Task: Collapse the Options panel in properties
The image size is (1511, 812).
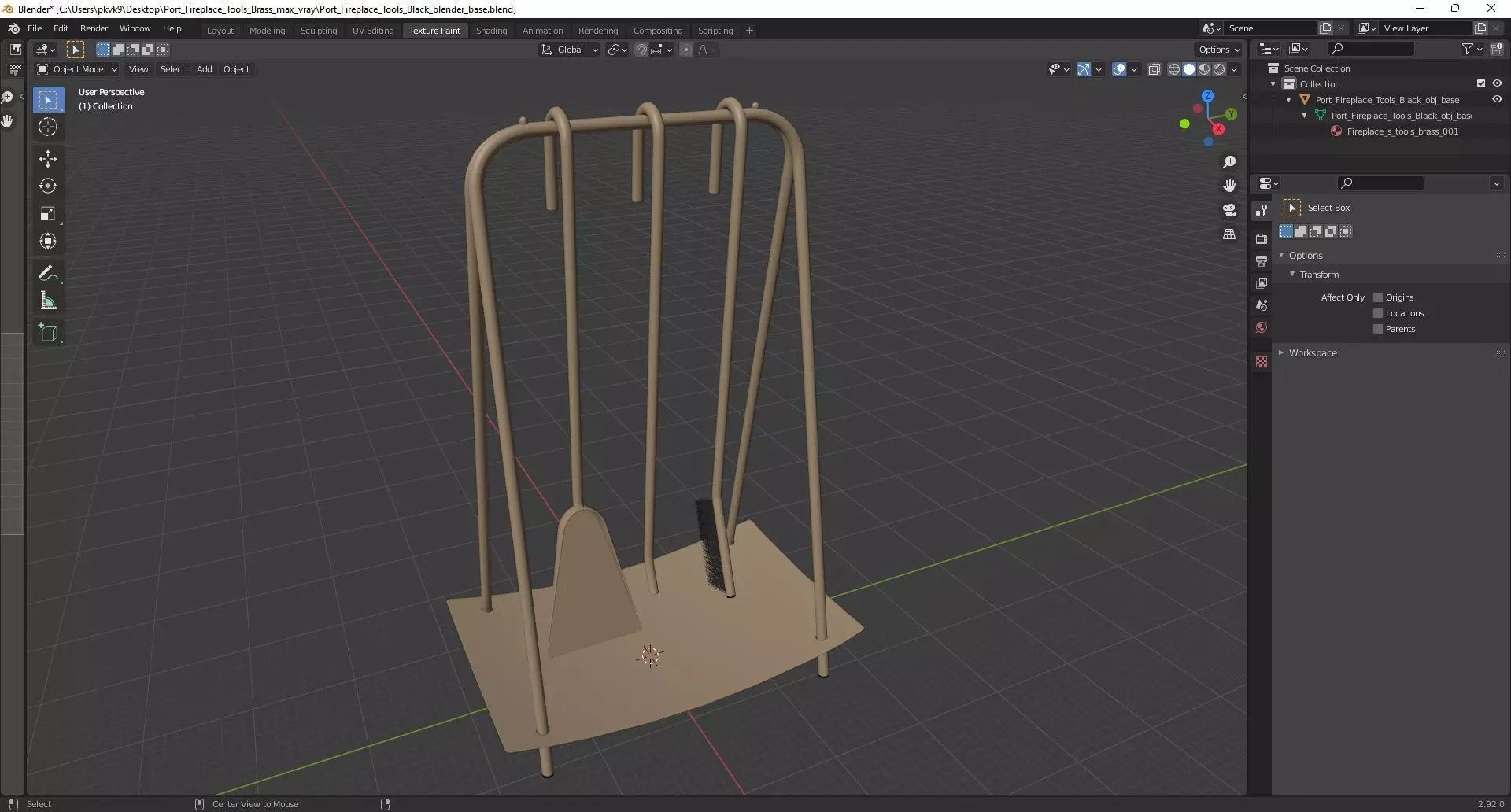Action: coord(1281,255)
